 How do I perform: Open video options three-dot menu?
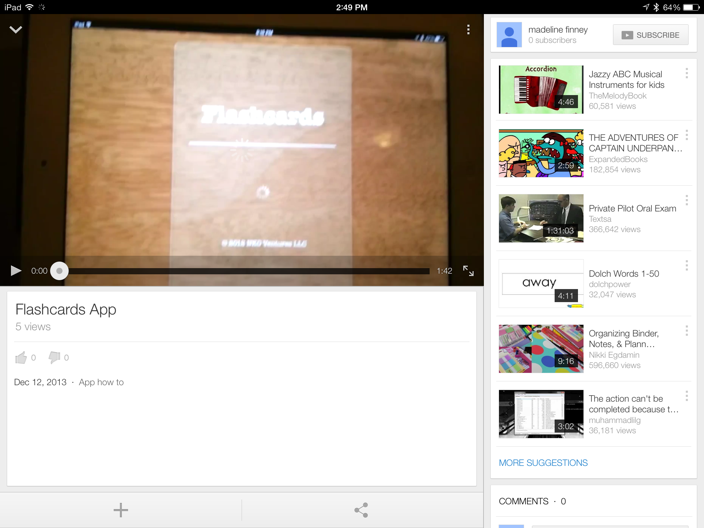(468, 30)
